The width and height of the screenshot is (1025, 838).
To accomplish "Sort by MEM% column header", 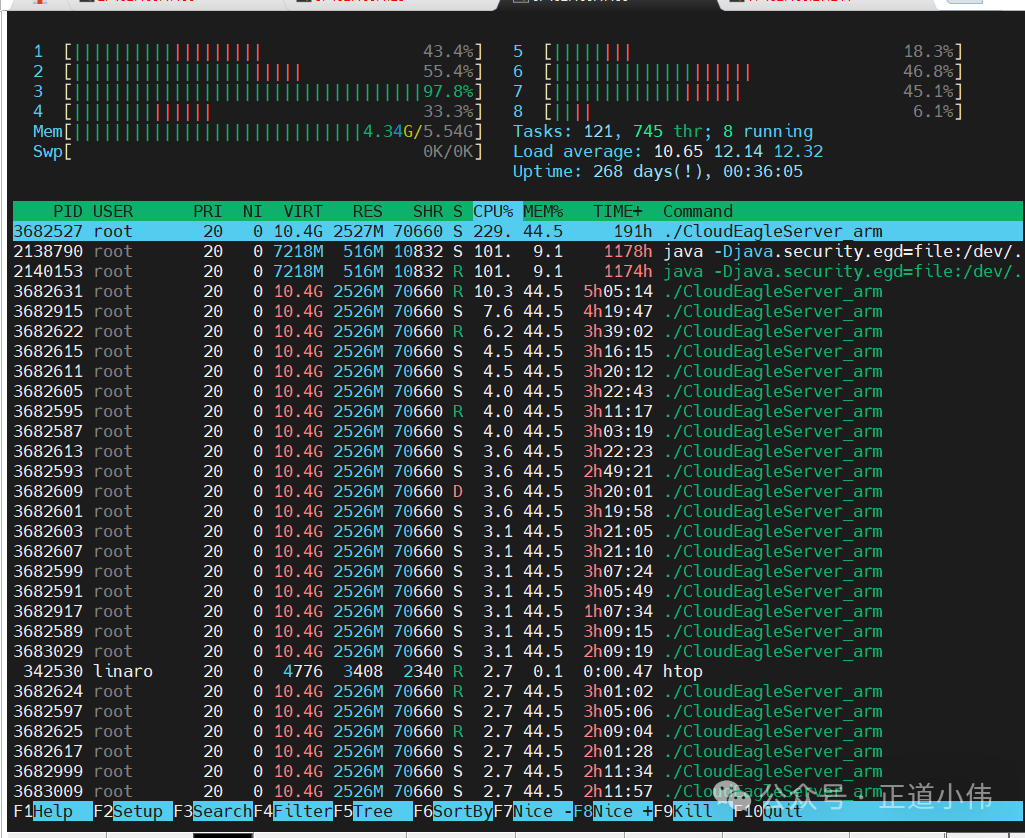I will coord(543,211).
